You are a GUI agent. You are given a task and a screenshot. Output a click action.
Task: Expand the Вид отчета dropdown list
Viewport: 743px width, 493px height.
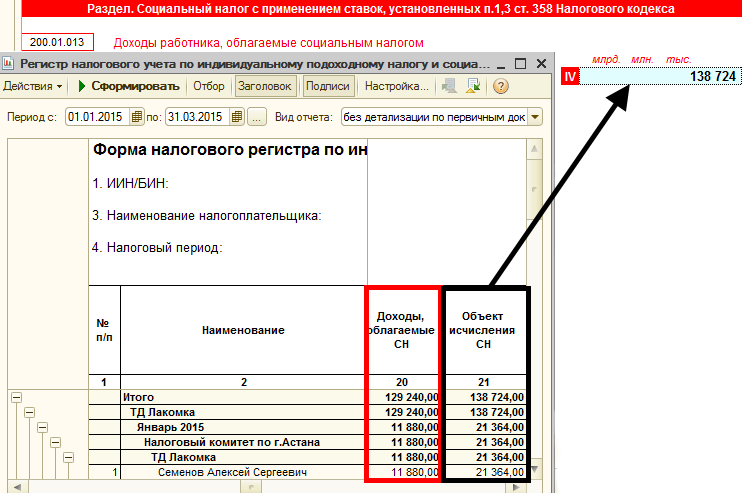click(535, 117)
